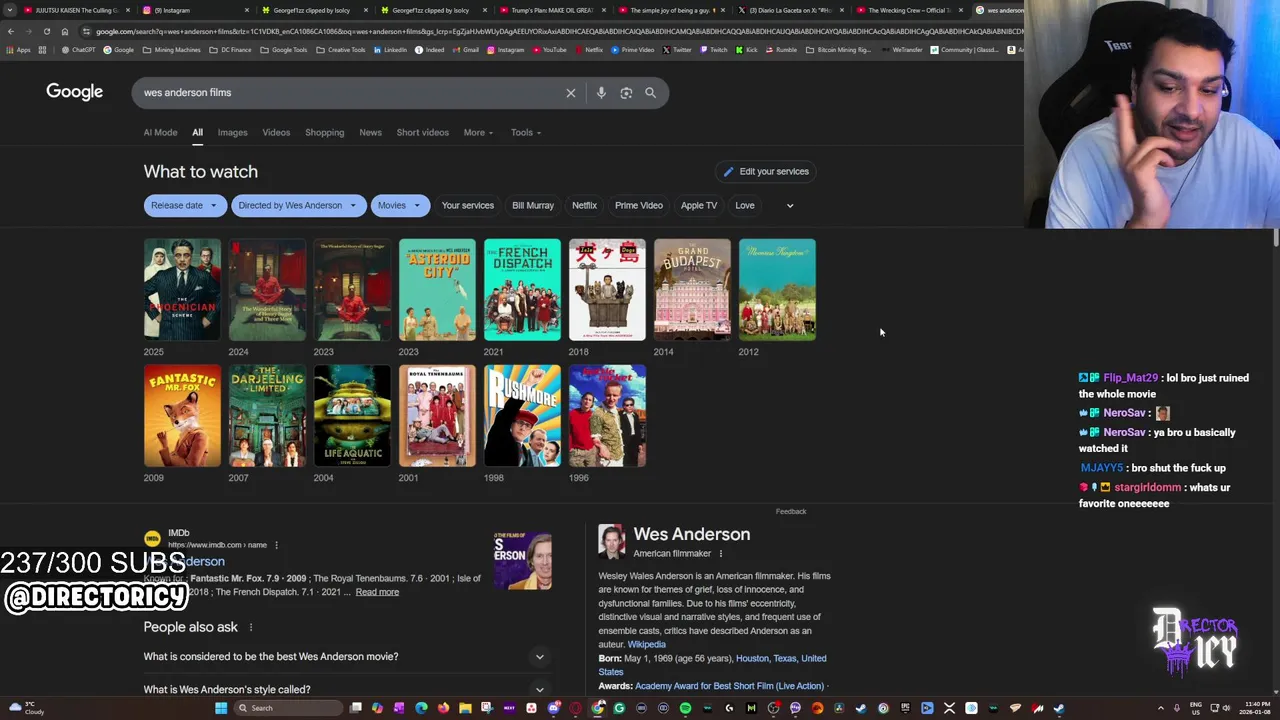Switch to the Trump's Plan browser tab

(552, 10)
